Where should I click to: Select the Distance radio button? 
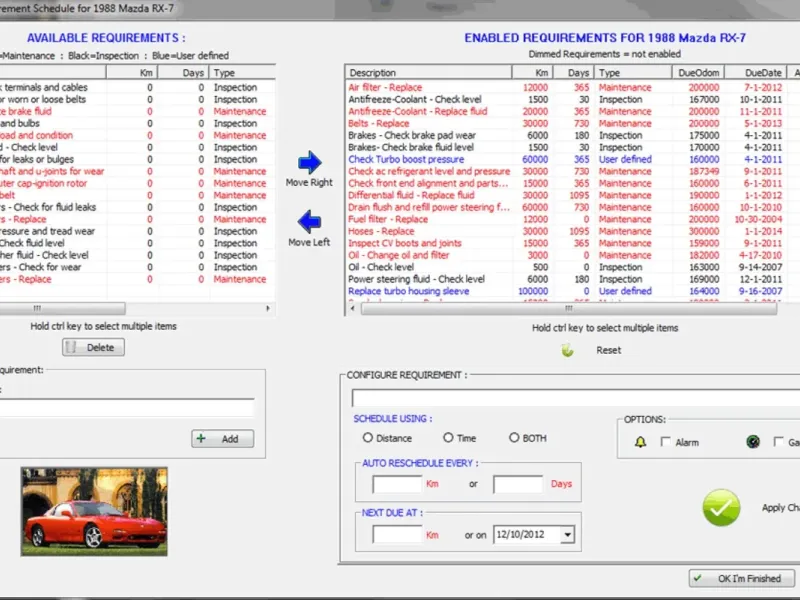click(367, 438)
